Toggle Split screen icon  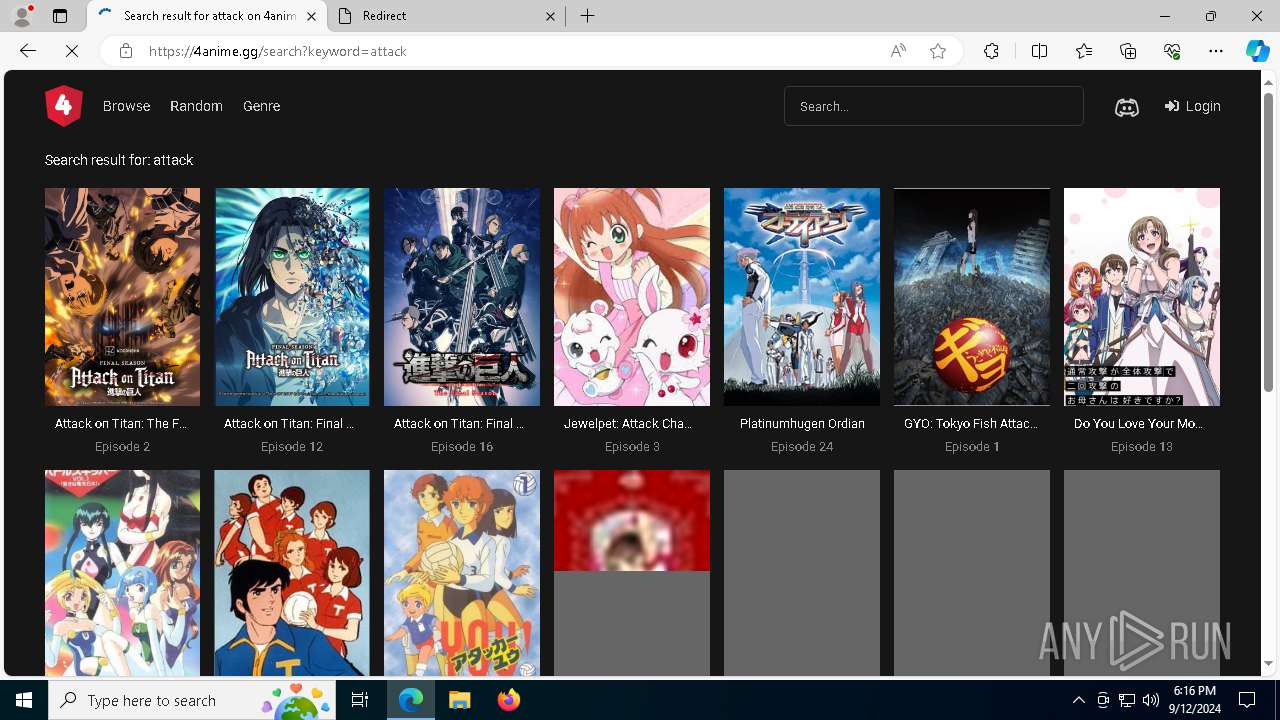point(1039,51)
